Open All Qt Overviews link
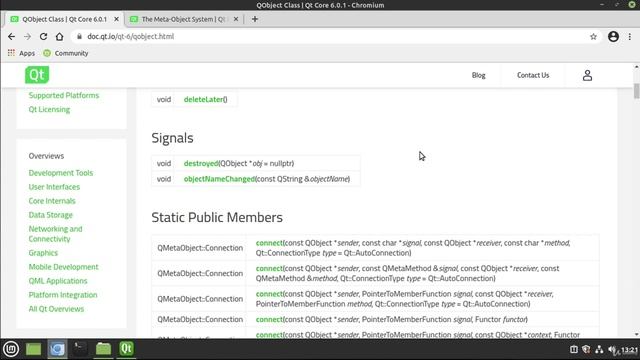The height and width of the screenshot is (360, 640). coord(56,309)
